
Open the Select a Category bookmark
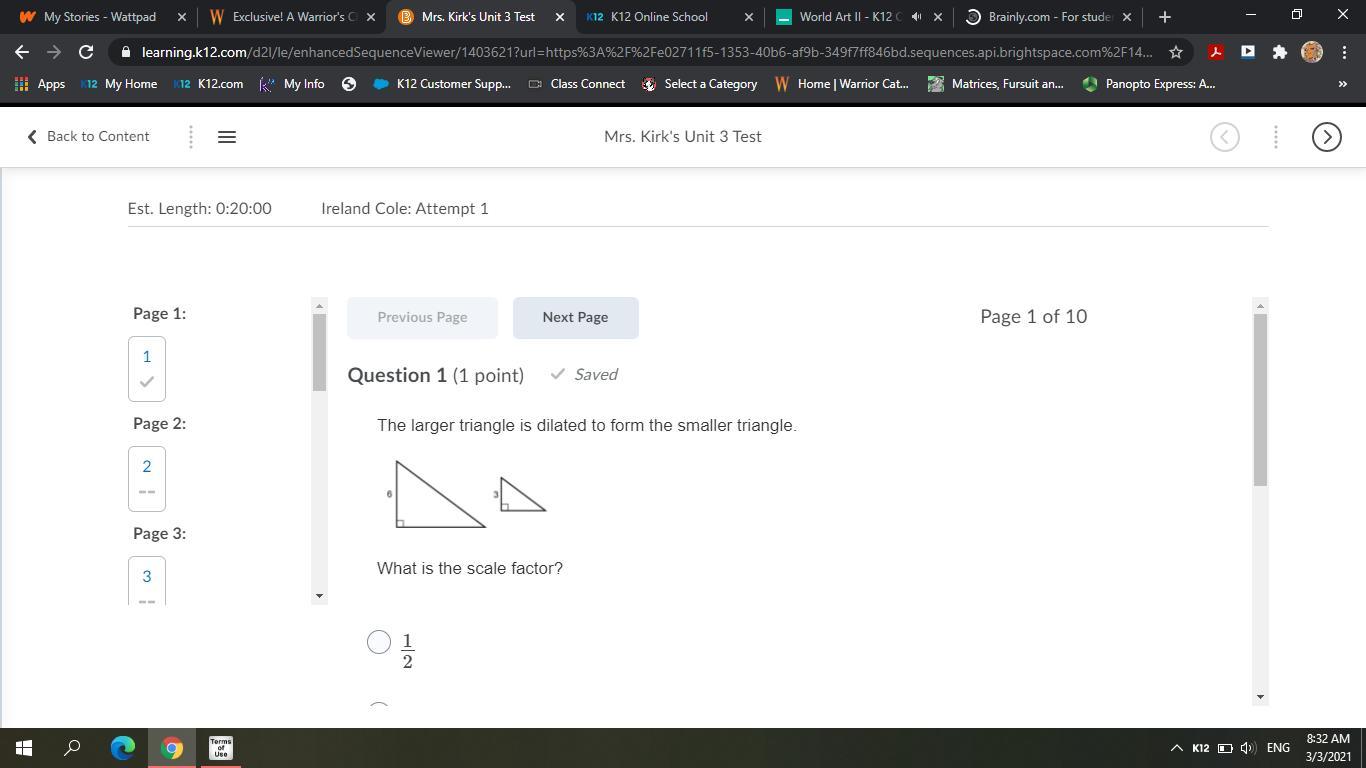pyautogui.click(x=699, y=84)
